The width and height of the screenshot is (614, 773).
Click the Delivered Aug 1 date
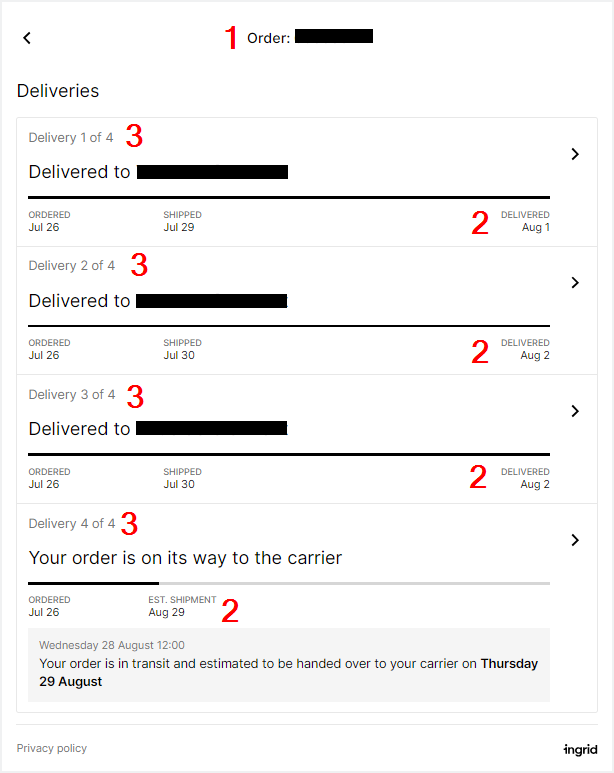click(x=535, y=227)
